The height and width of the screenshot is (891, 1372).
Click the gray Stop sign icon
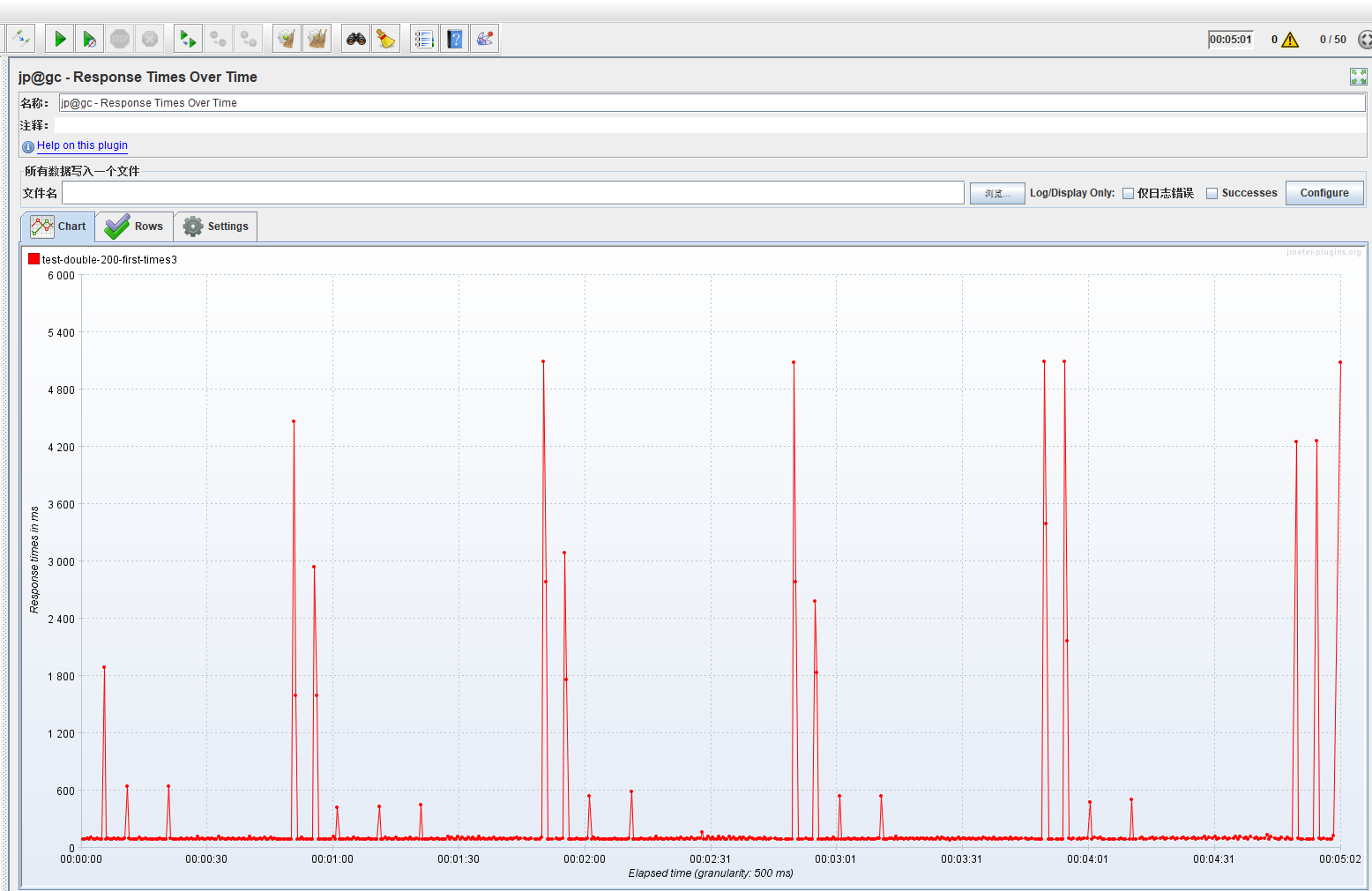click(x=120, y=39)
